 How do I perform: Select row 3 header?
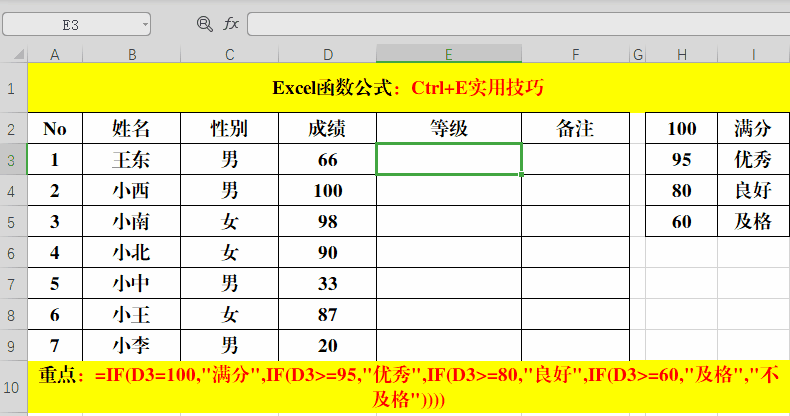(13, 160)
